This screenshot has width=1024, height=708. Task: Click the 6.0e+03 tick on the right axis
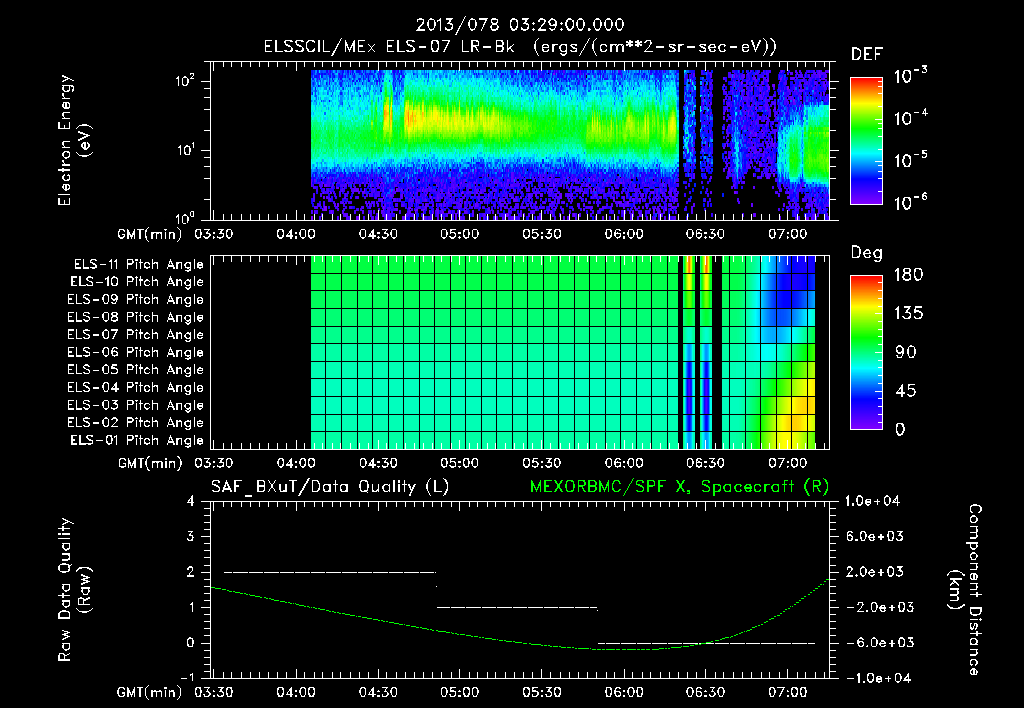pos(876,537)
